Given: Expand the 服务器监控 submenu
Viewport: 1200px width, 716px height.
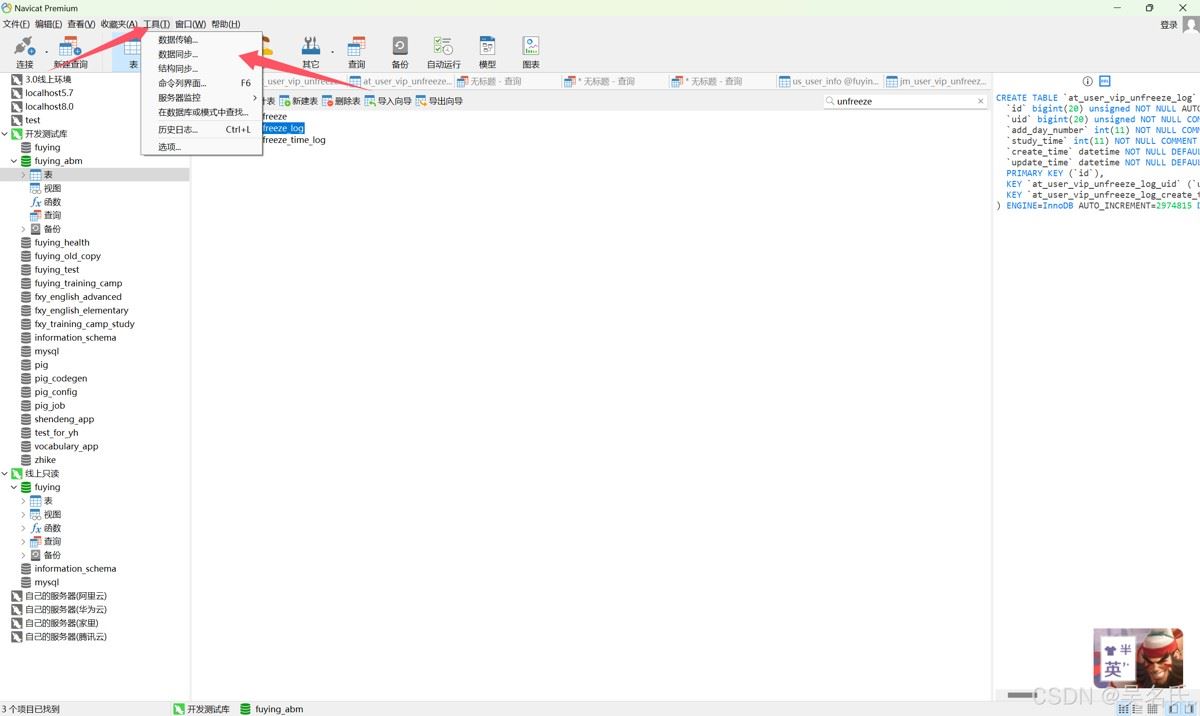Looking at the screenshot, I should [202, 97].
